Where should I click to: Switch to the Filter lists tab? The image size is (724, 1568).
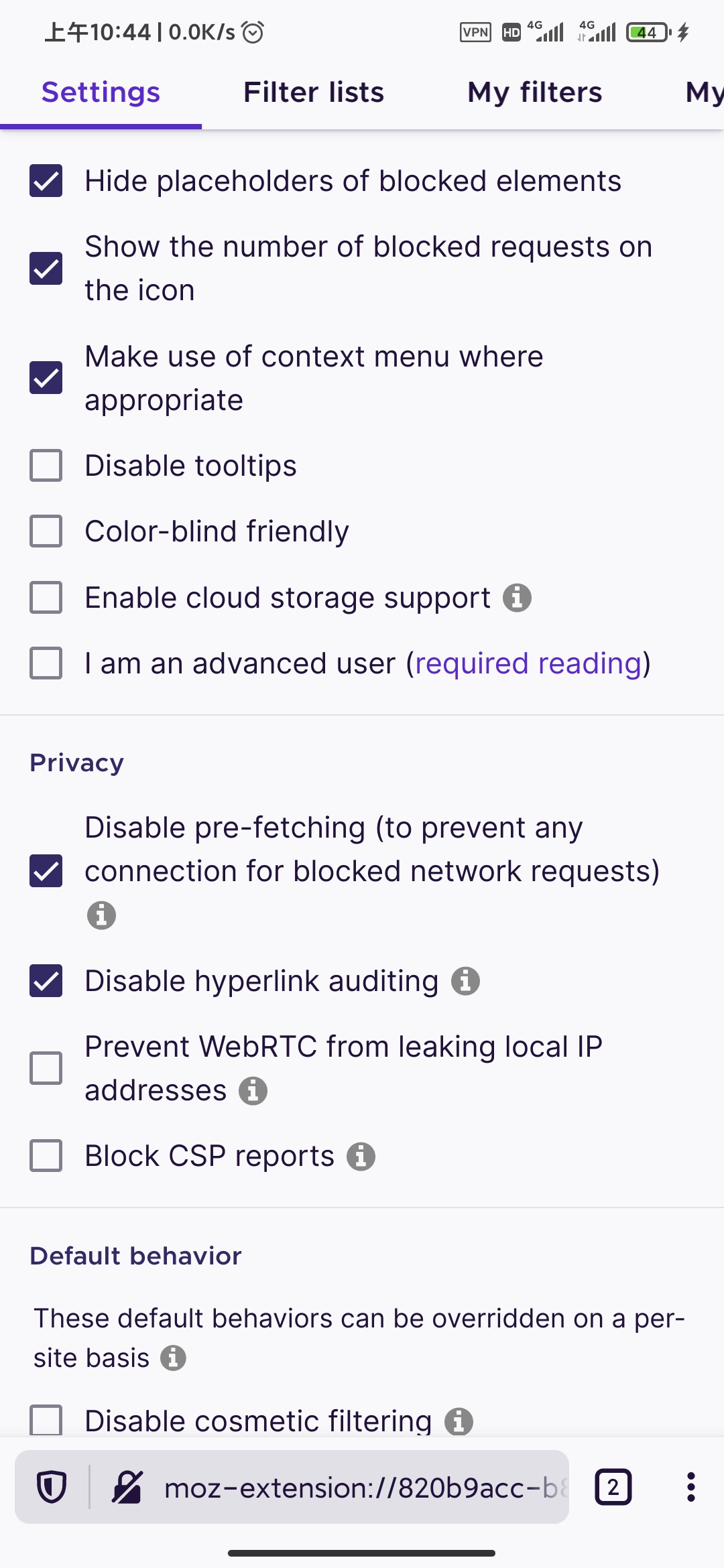click(x=313, y=92)
